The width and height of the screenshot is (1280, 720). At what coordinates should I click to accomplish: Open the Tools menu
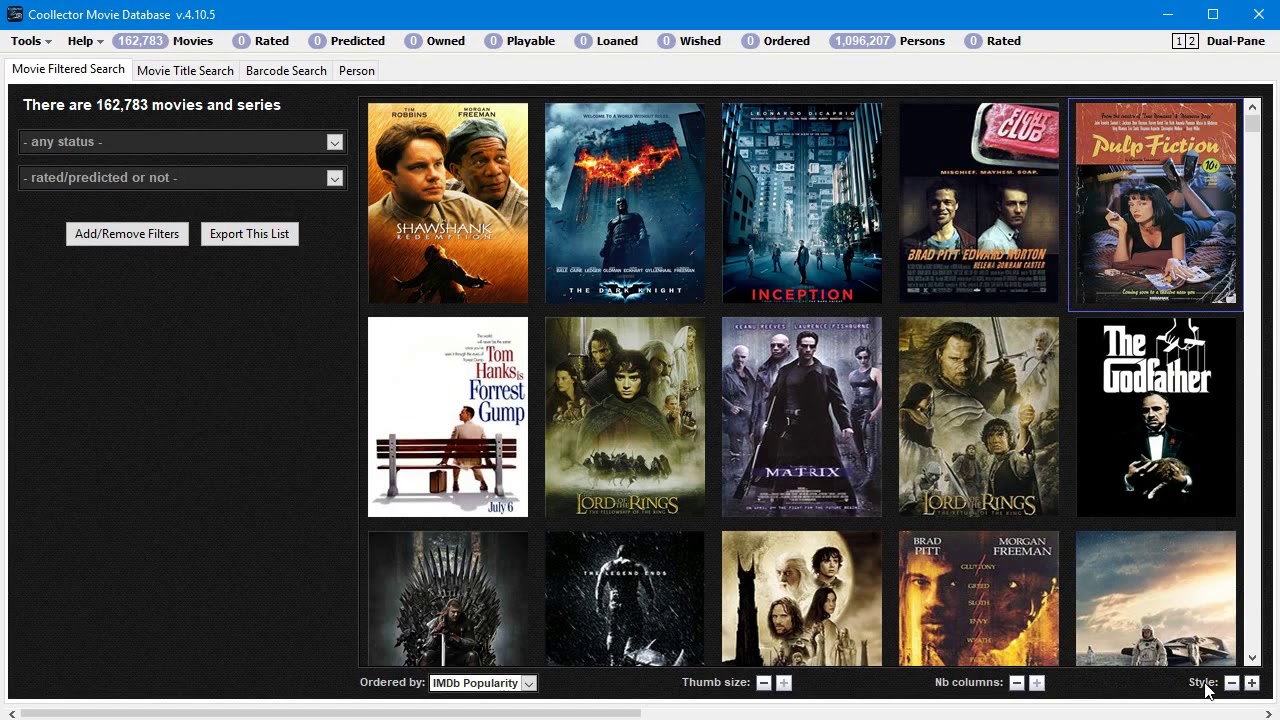[x=31, y=41]
